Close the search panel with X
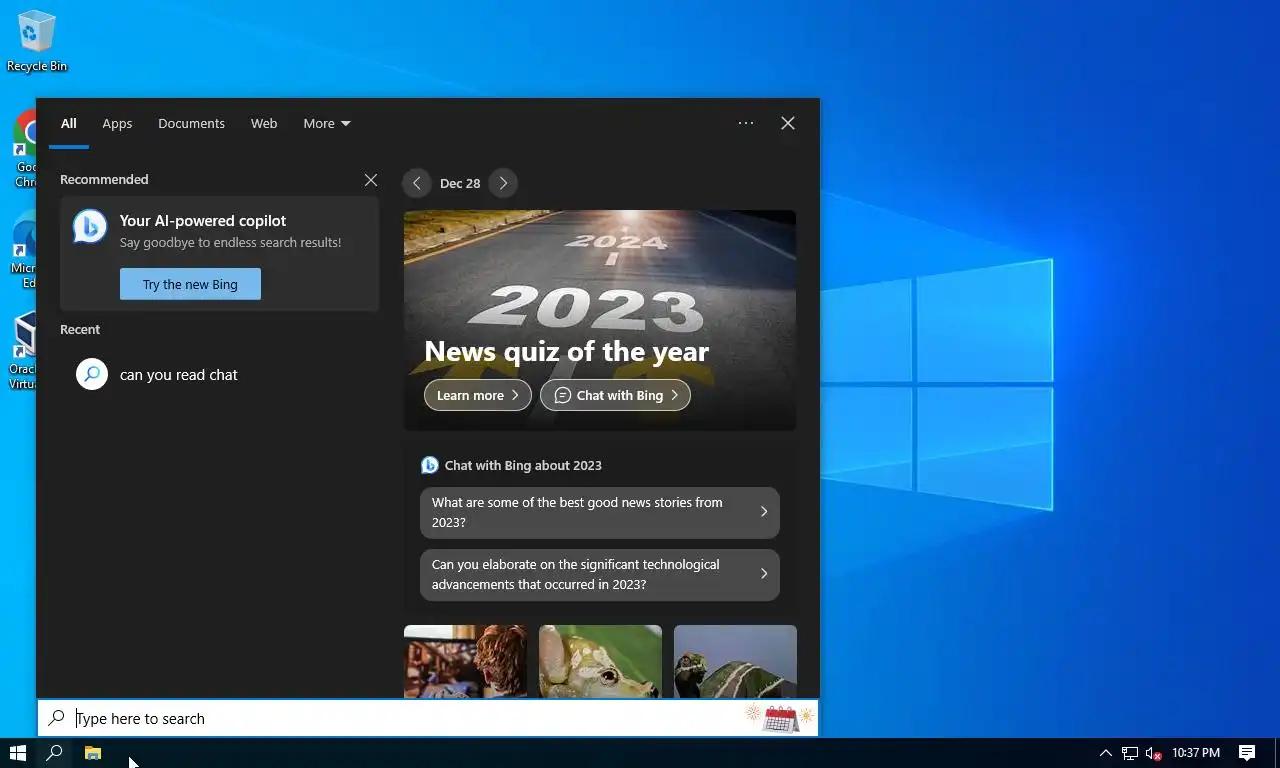The width and height of the screenshot is (1280, 768). click(x=788, y=123)
